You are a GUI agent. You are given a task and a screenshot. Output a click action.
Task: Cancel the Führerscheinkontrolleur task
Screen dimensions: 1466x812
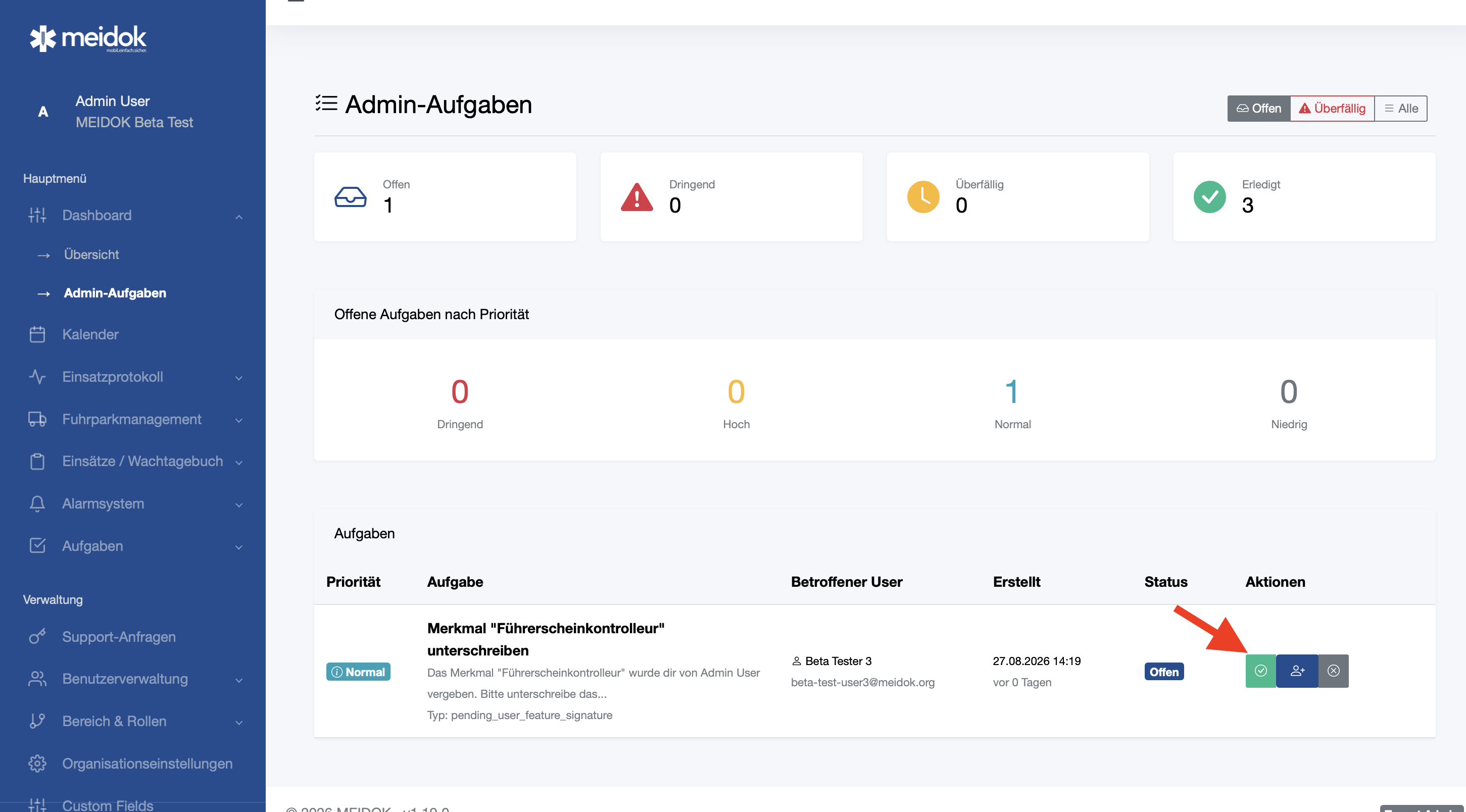tap(1334, 671)
